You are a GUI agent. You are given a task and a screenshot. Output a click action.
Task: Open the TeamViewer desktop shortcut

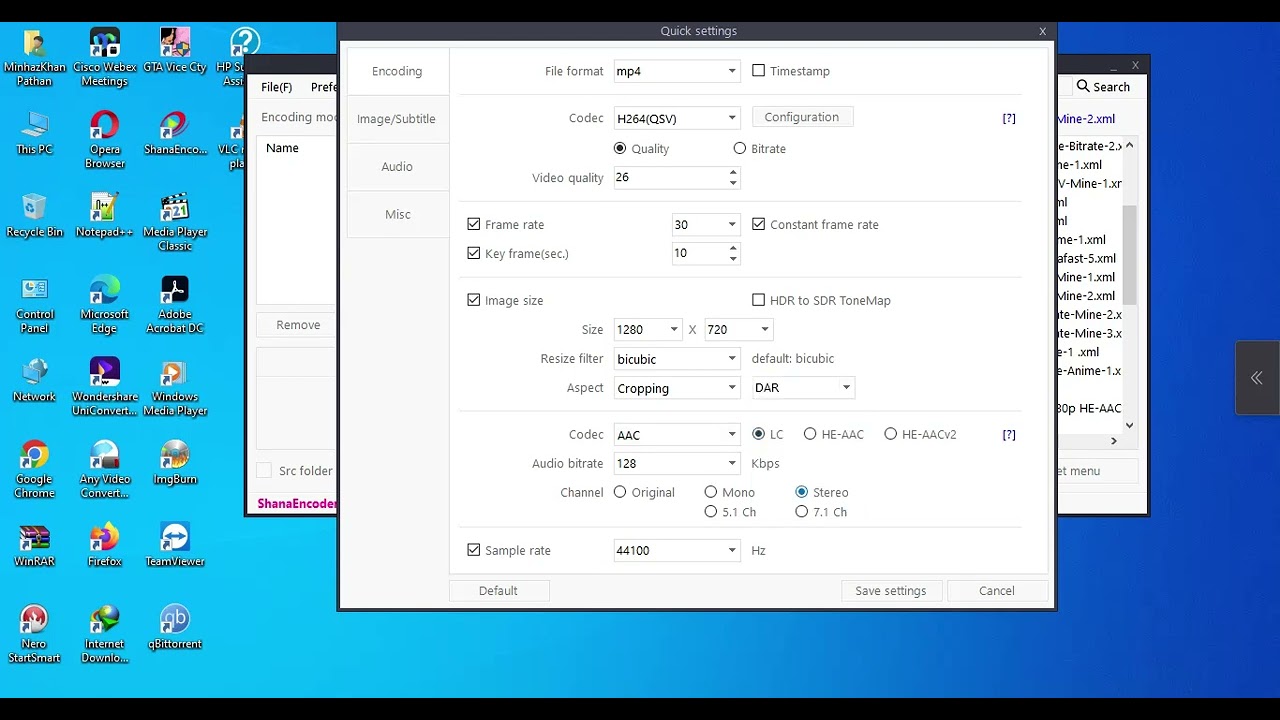coord(174,545)
